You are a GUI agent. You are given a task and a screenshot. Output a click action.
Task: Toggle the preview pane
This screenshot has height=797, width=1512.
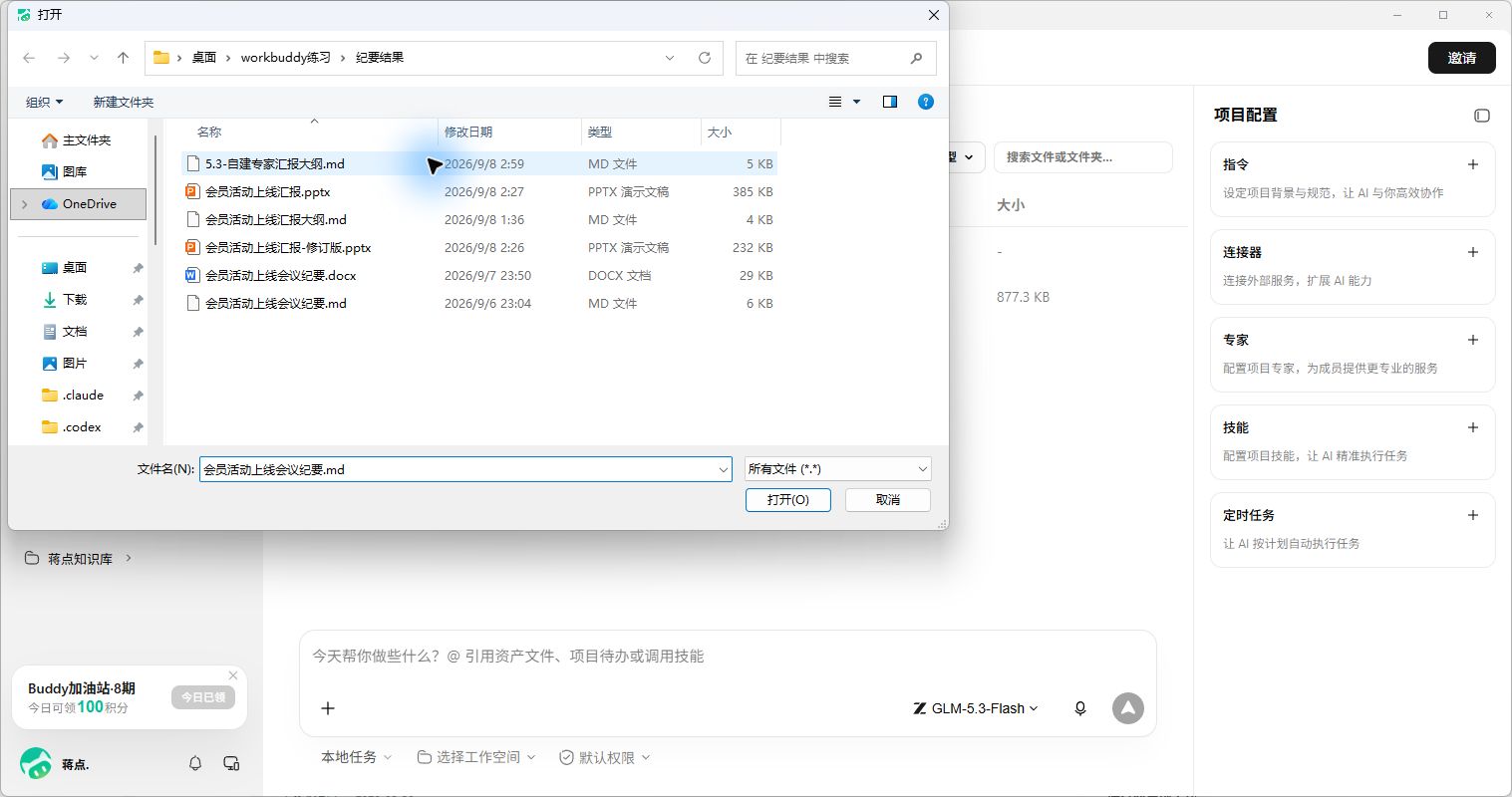(x=890, y=102)
